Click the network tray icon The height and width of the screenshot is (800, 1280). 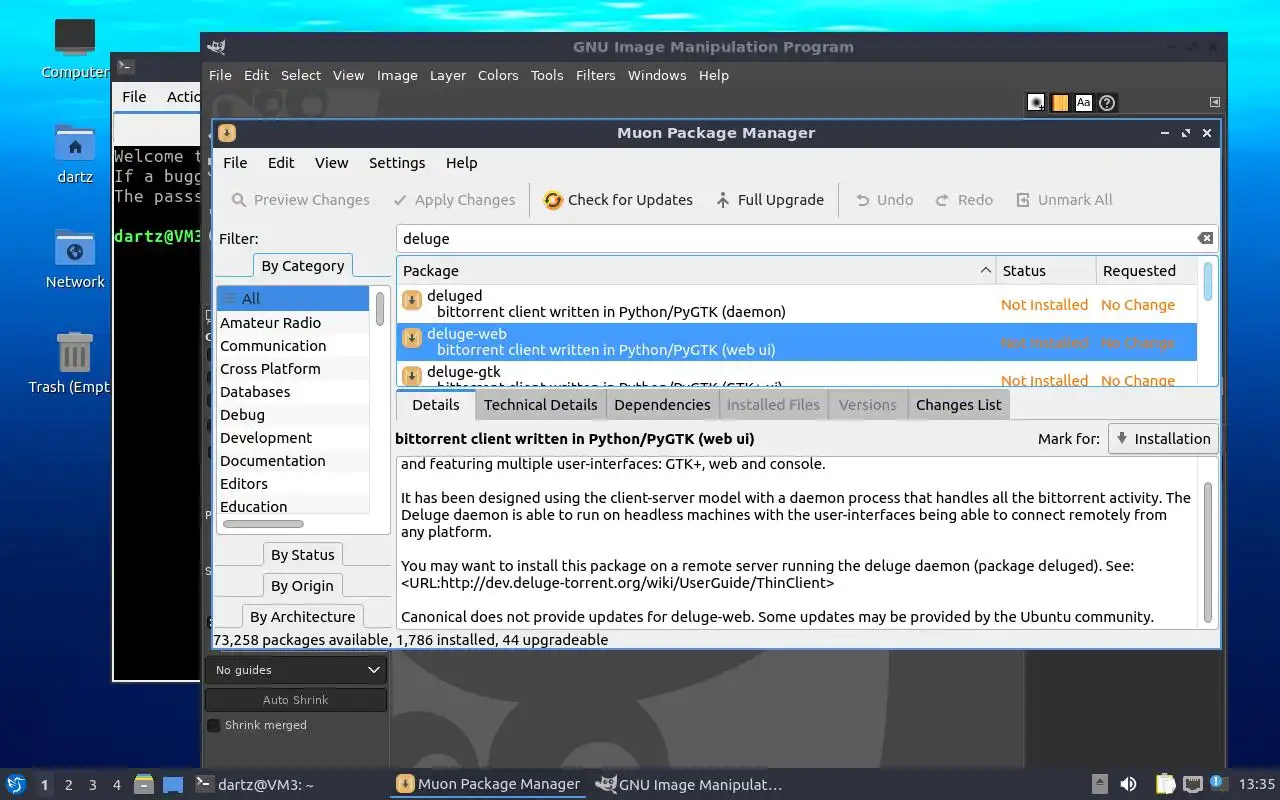pos(1192,784)
